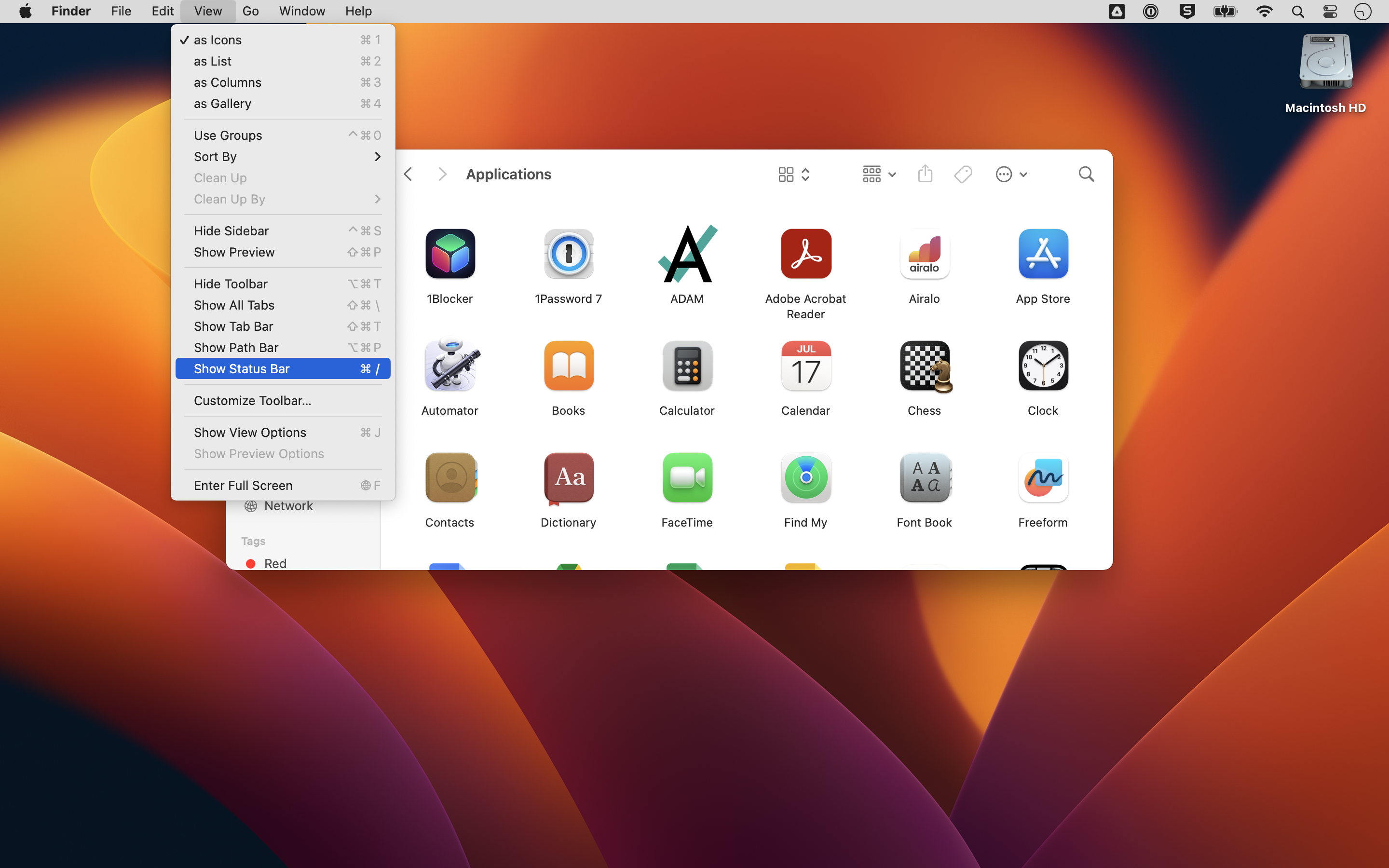Click the search magnifier in Finder toolbar
The width and height of the screenshot is (1389, 868).
coord(1086,174)
